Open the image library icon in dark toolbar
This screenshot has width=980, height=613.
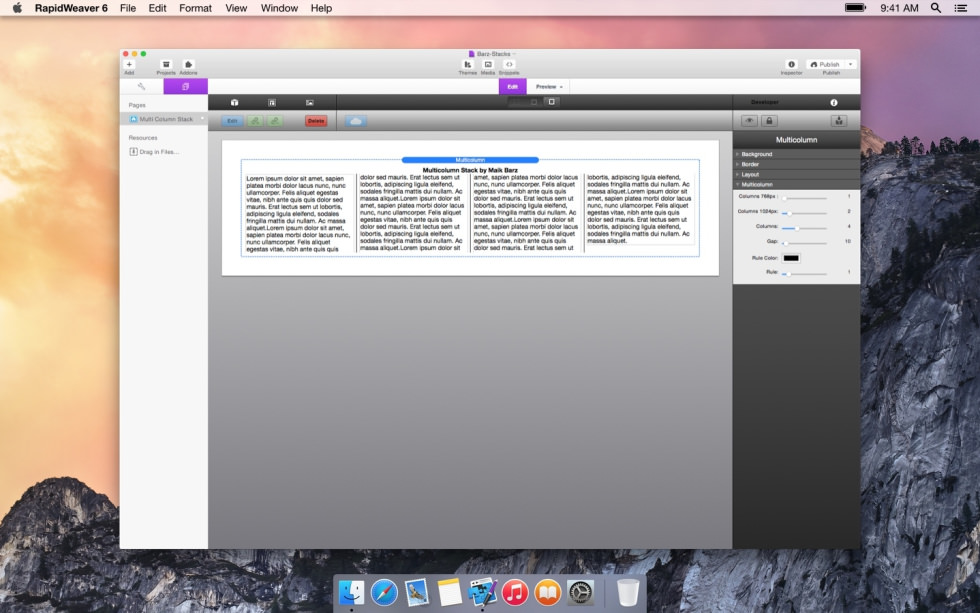click(x=310, y=102)
